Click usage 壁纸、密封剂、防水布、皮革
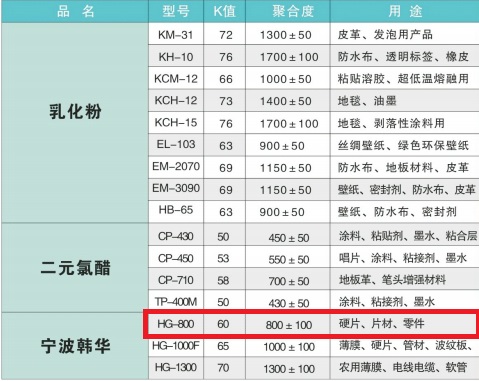Image resolution: width=479 pixels, height=381 pixels. coord(406,190)
